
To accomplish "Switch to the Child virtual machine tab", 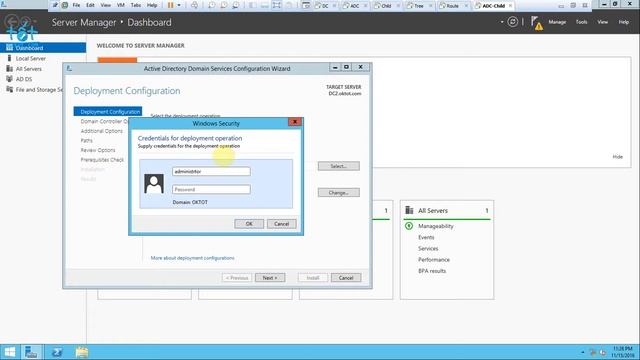I will pyautogui.click(x=386, y=6).
